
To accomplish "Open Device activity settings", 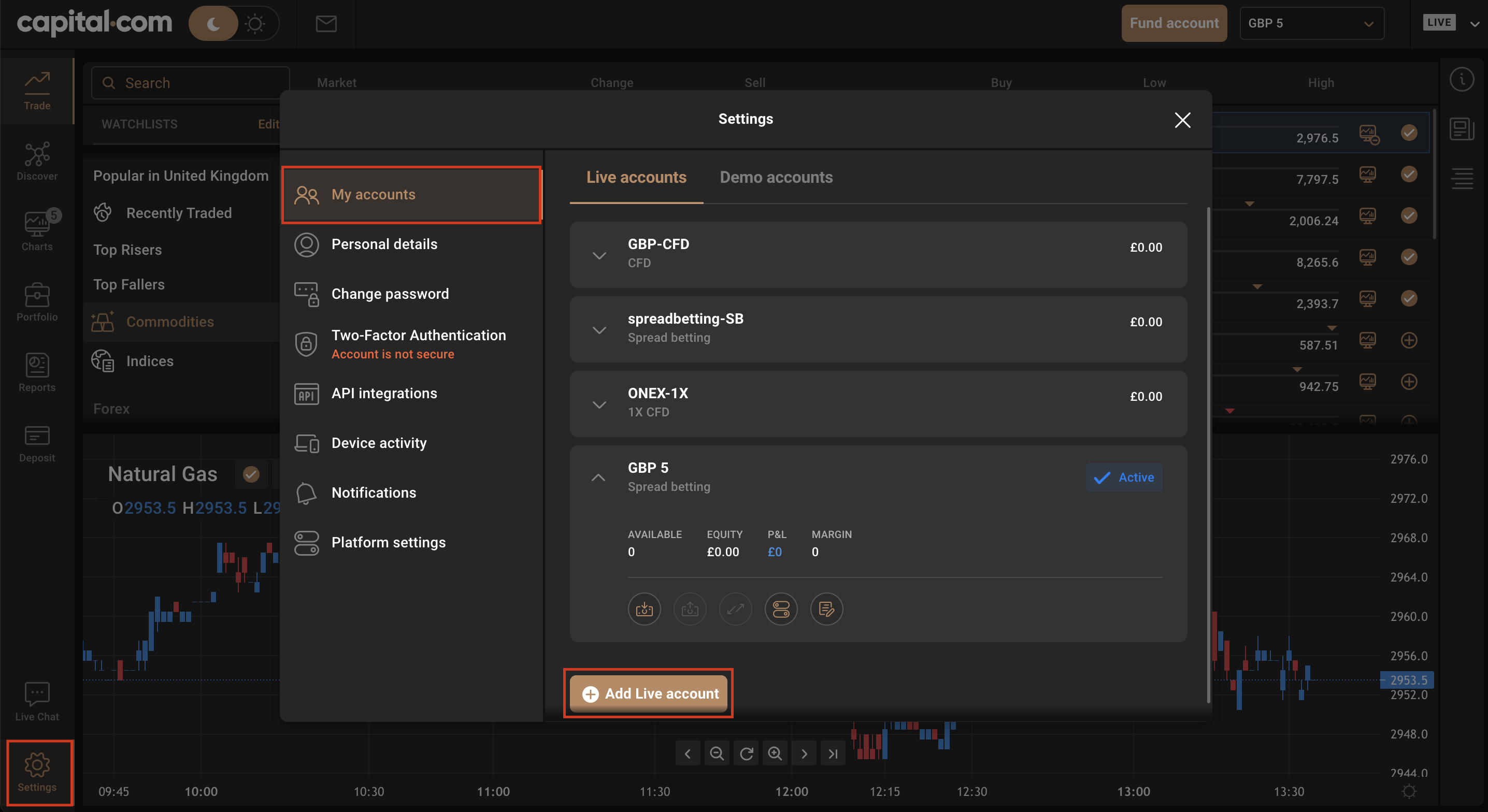I will [x=411, y=443].
